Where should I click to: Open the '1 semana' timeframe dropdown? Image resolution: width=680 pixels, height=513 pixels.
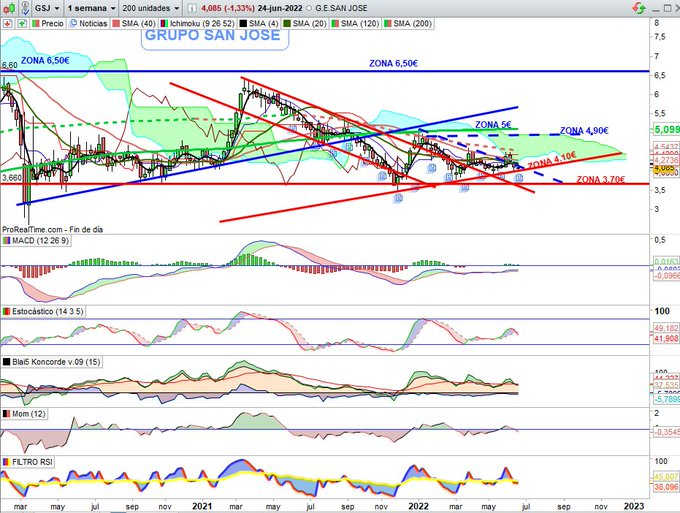pyautogui.click(x=91, y=8)
